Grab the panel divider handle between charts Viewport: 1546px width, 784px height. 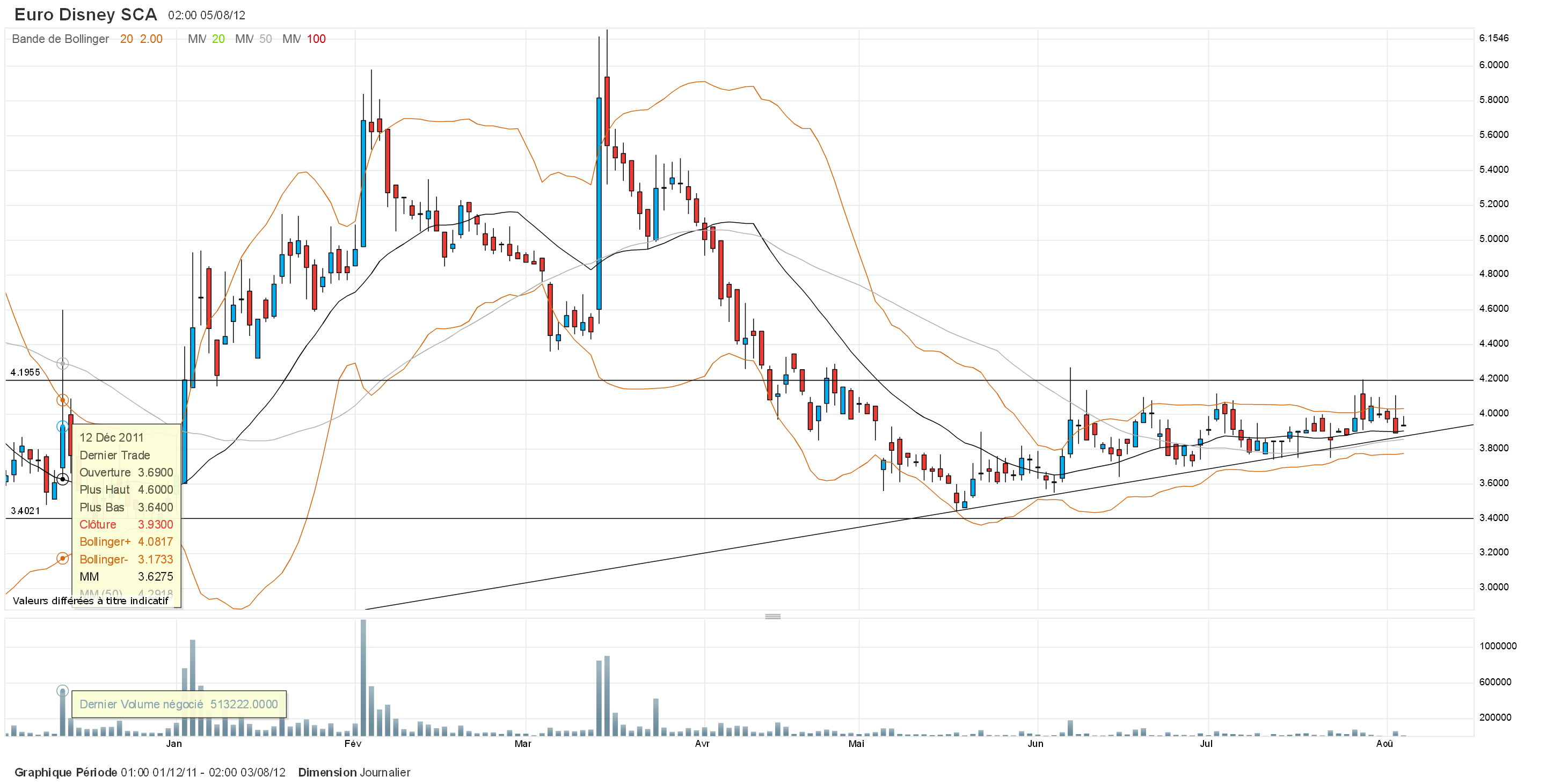772,616
